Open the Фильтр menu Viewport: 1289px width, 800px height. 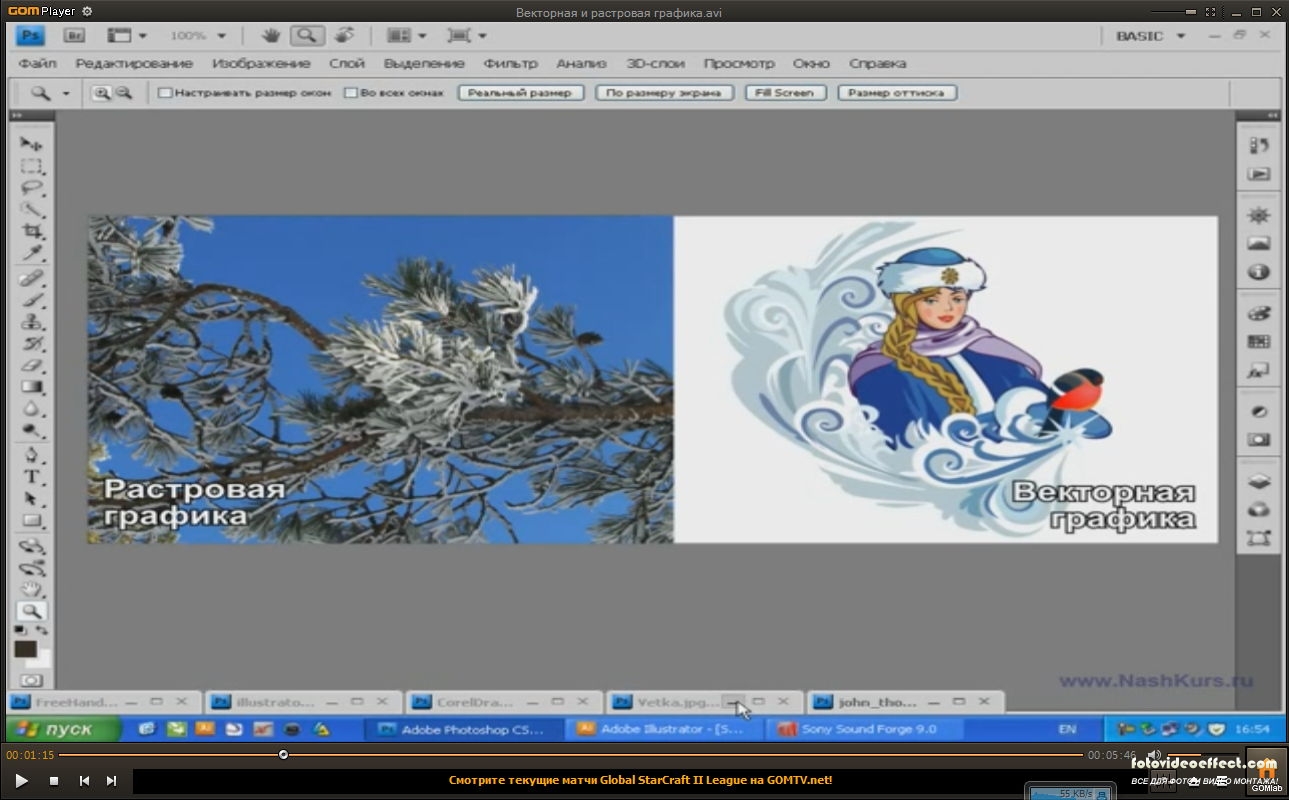click(x=511, y=63)
